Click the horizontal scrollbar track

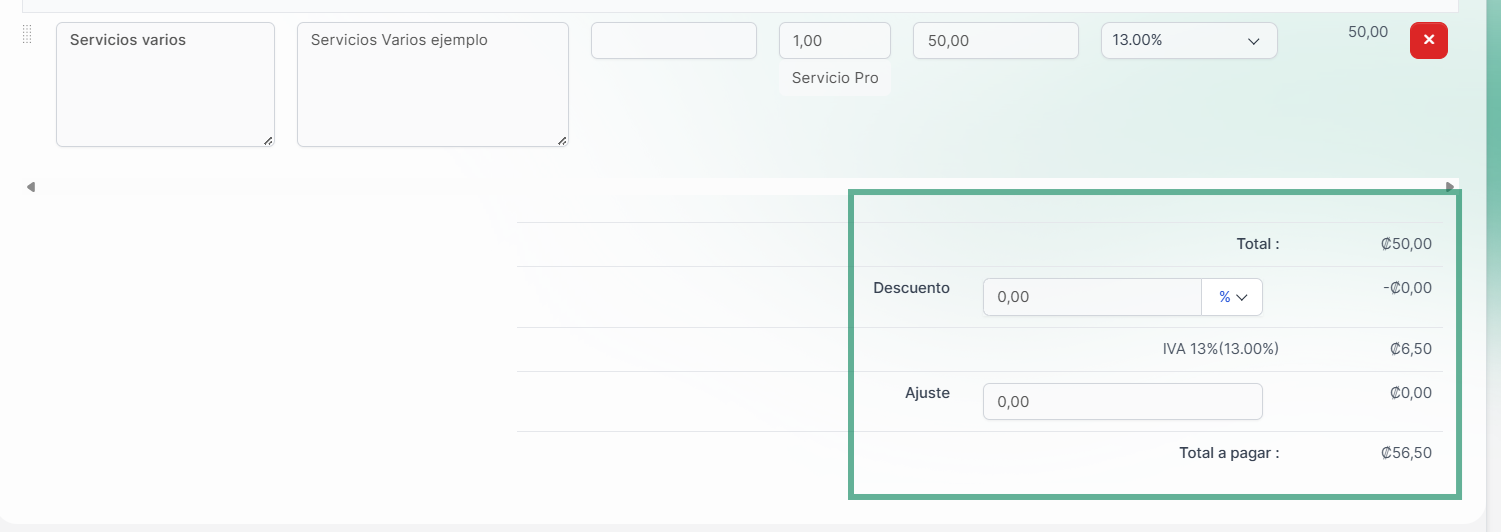(x=740, y=187)
